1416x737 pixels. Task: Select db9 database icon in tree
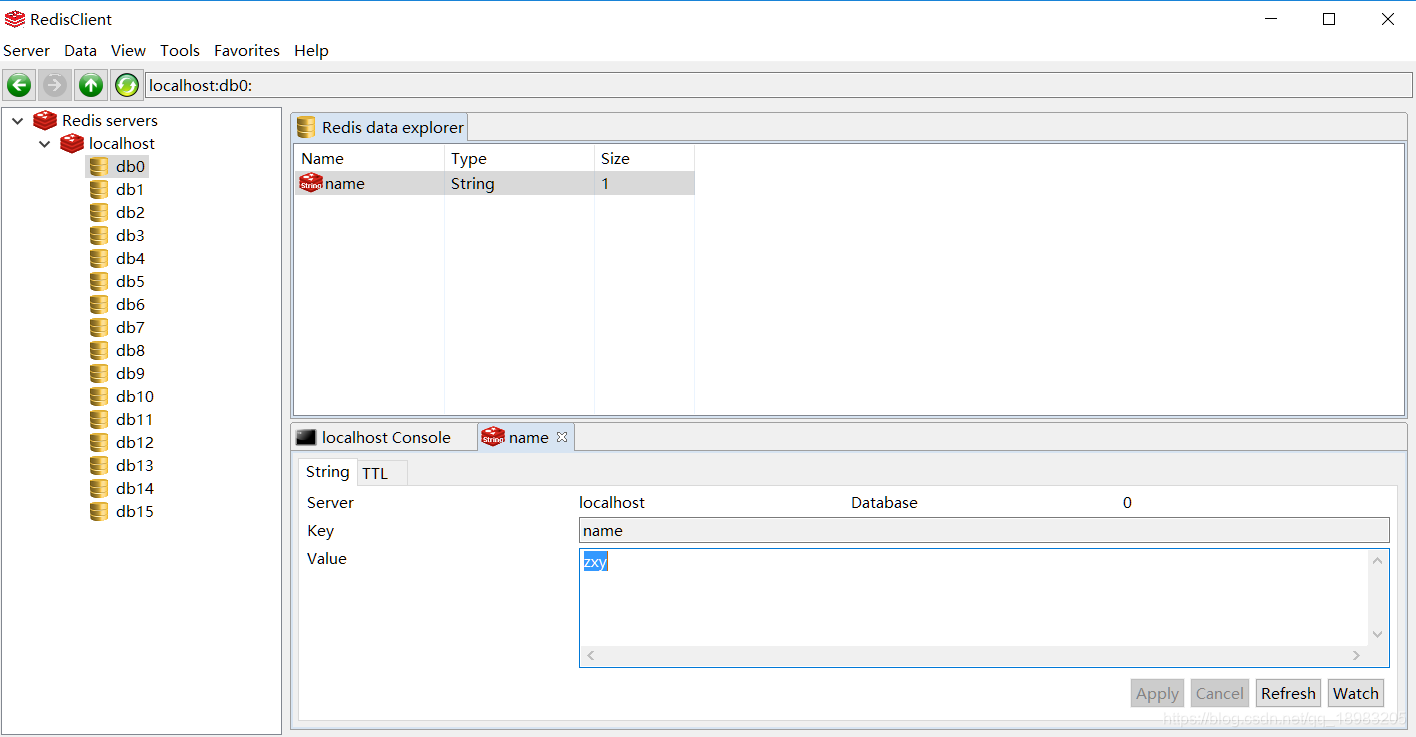point(99,373)
